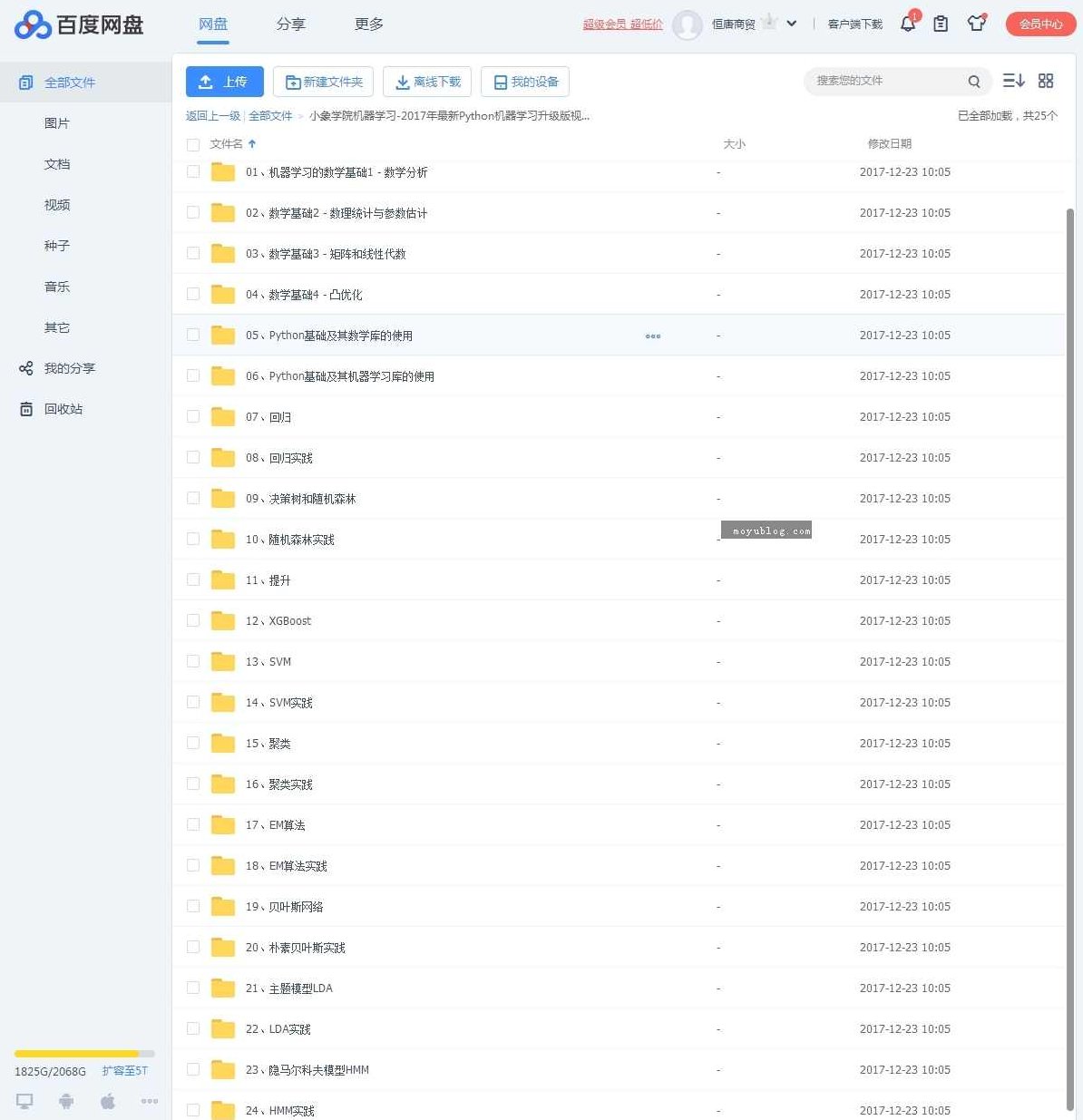The height and width of the screenshot is (1120, 1083).
Task: Click the storage usage progress bar
Action: click(x=83, y=1054)
